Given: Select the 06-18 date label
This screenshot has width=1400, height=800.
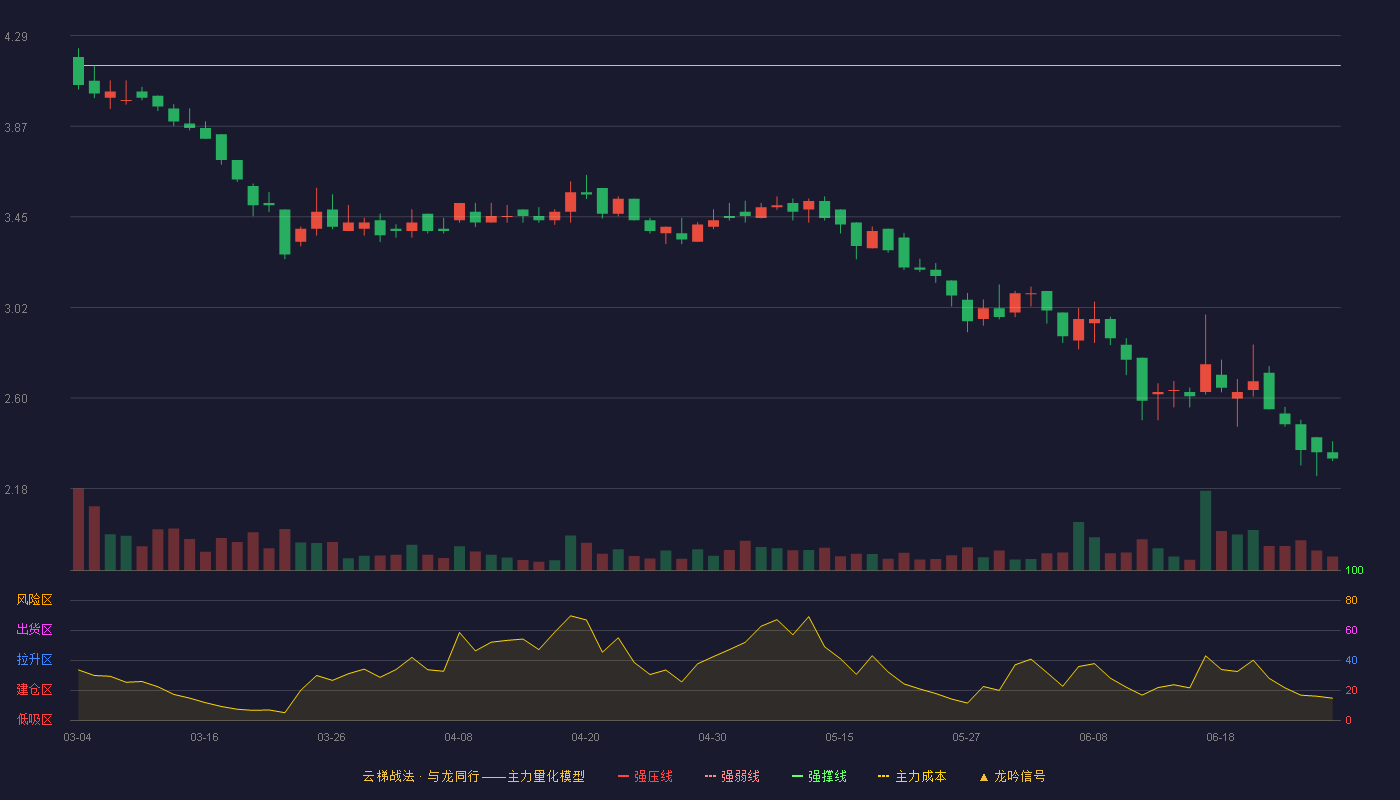Looking at the screenshot, I should (x=1220, y=737).
